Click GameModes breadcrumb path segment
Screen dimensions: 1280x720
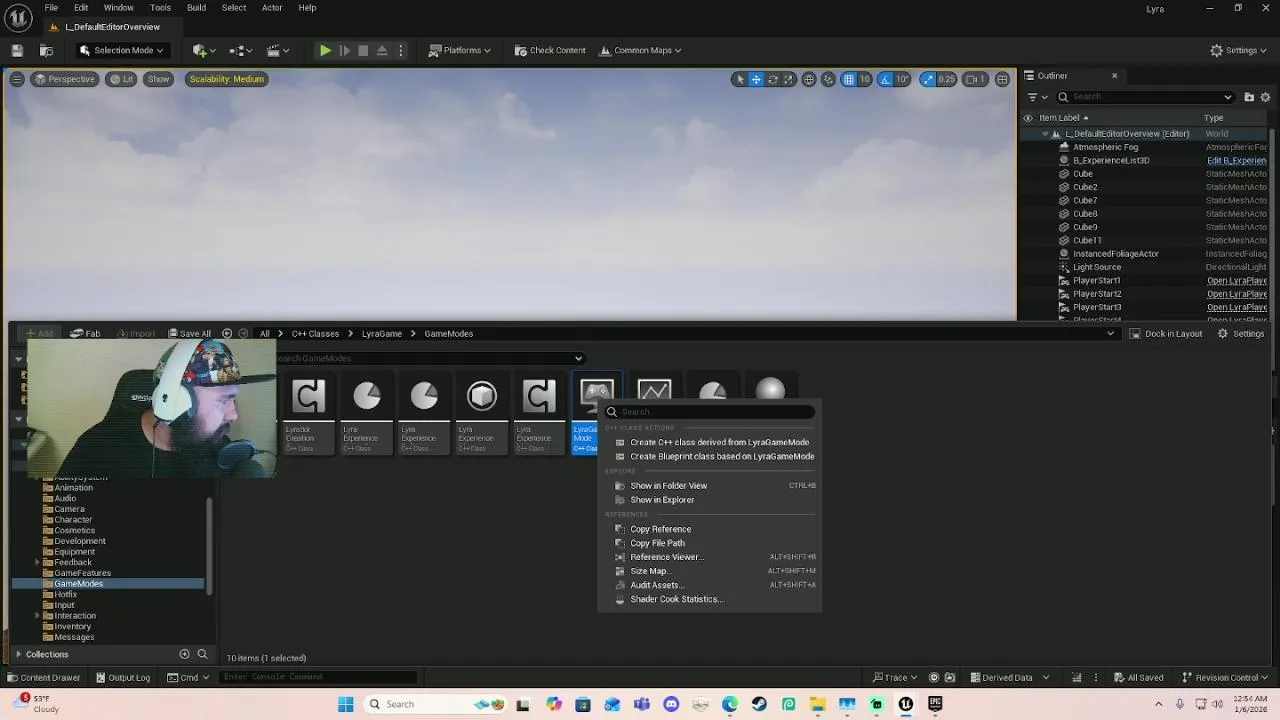[448, 334]
